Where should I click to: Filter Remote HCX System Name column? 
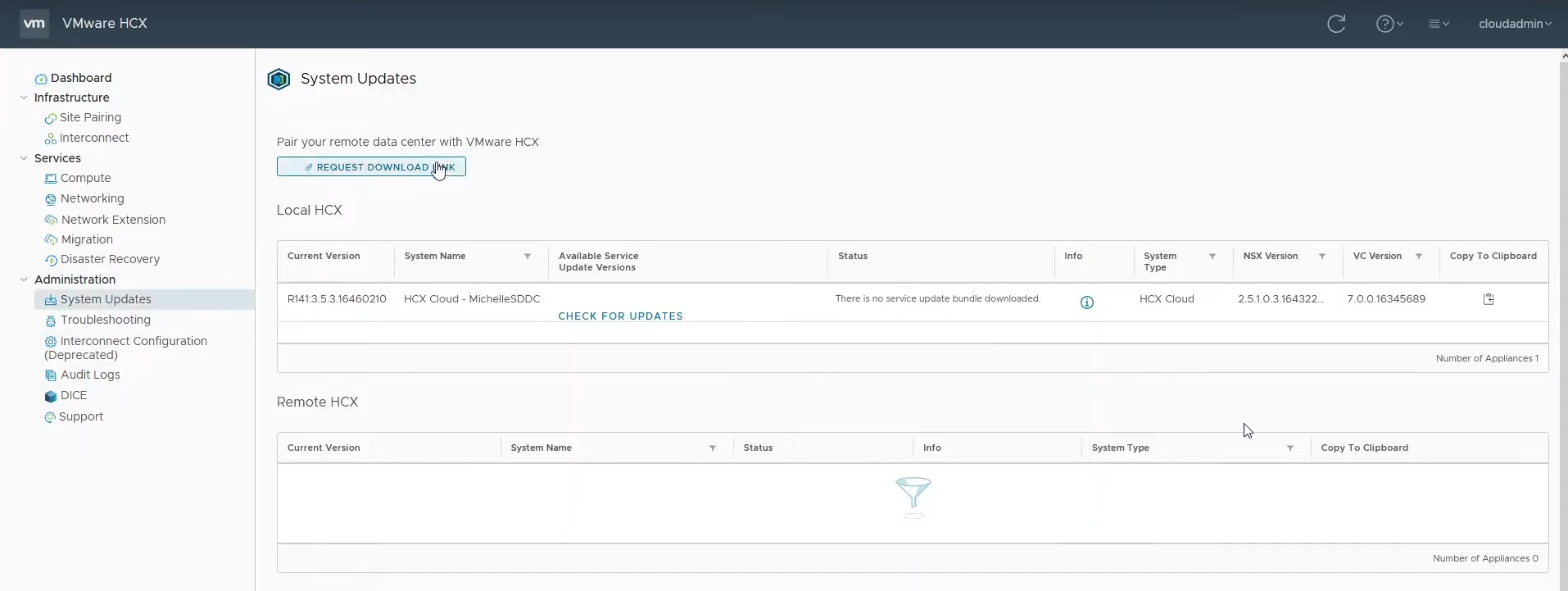(x=713, y=448)
